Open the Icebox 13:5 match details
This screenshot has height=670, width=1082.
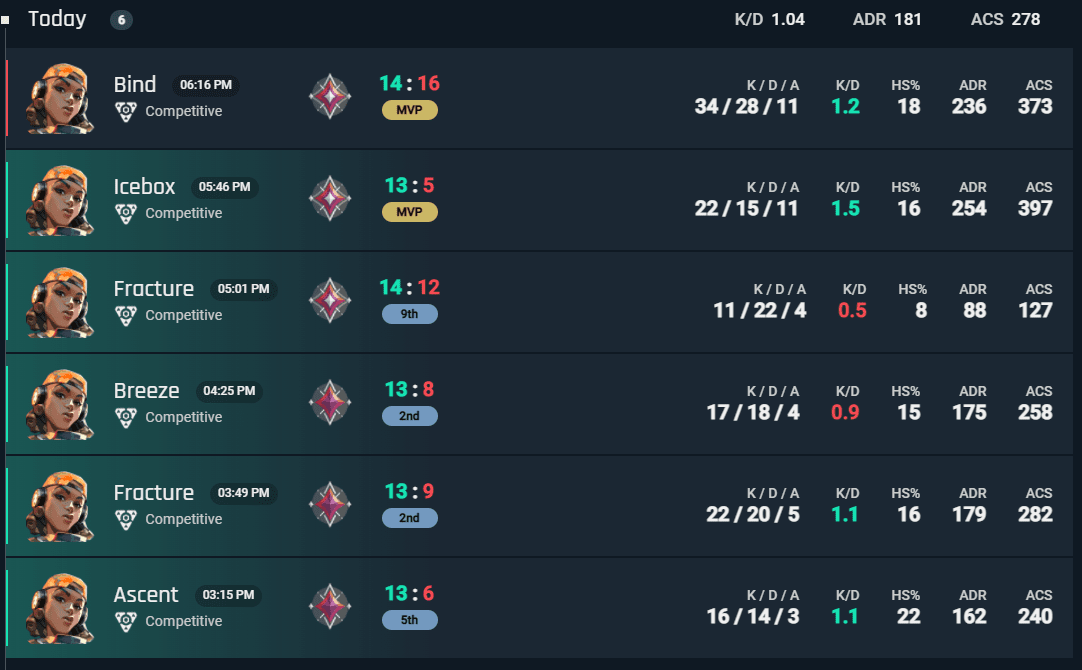tap(539, 200)
